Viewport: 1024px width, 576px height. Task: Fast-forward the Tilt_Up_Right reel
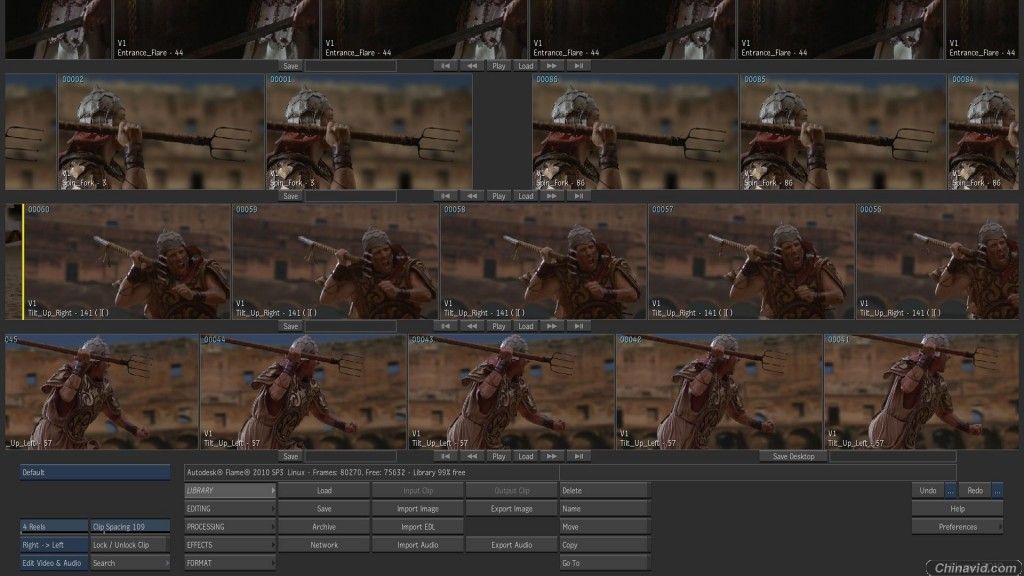pyautogui.click(x=552, y=326)
